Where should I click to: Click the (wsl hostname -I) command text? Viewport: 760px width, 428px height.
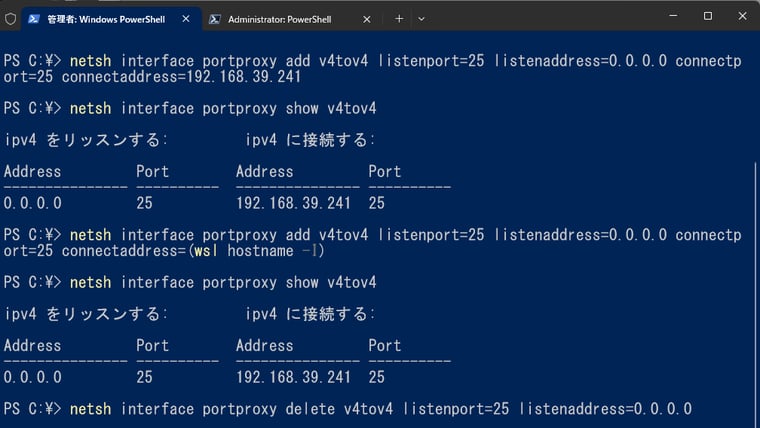click(256, 251)
